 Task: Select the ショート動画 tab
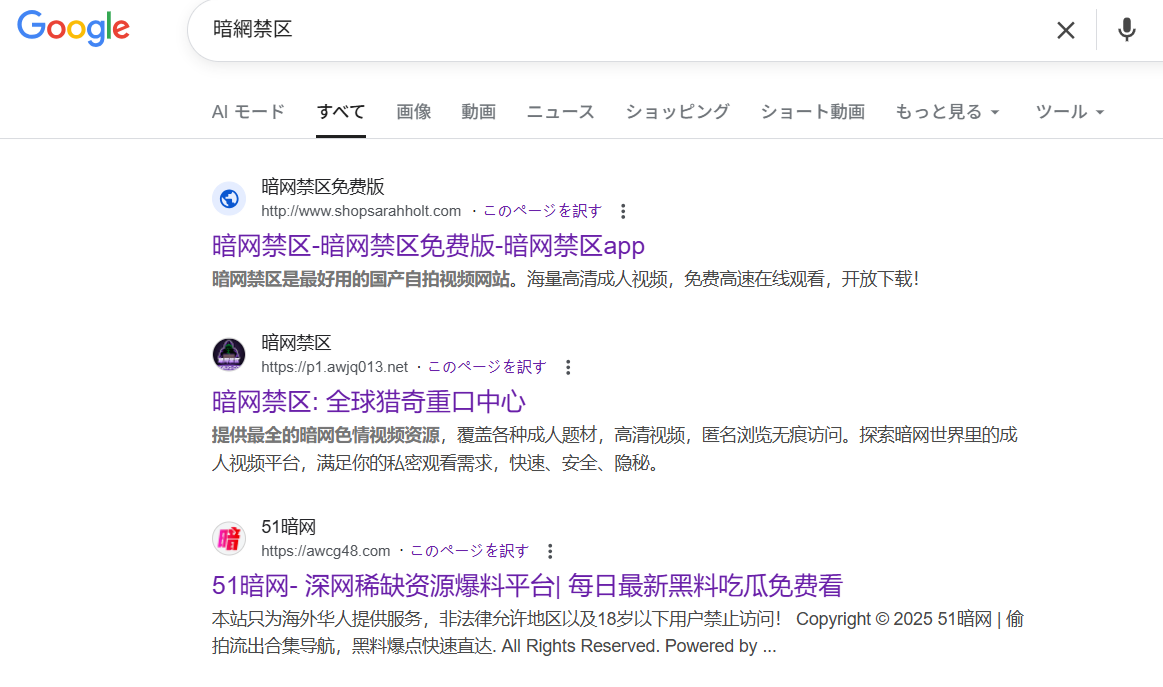(812, 112)
